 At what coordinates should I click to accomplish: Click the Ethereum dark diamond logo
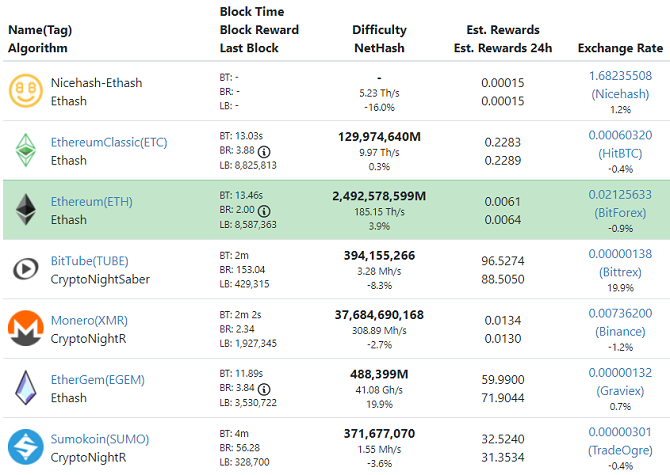click(x=26, y=210)
